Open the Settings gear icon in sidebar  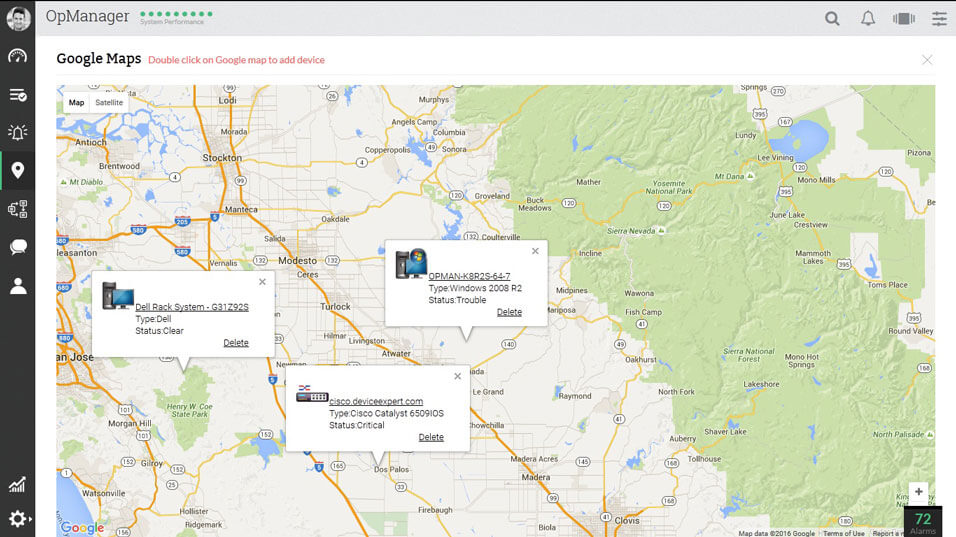click(17, 519)
